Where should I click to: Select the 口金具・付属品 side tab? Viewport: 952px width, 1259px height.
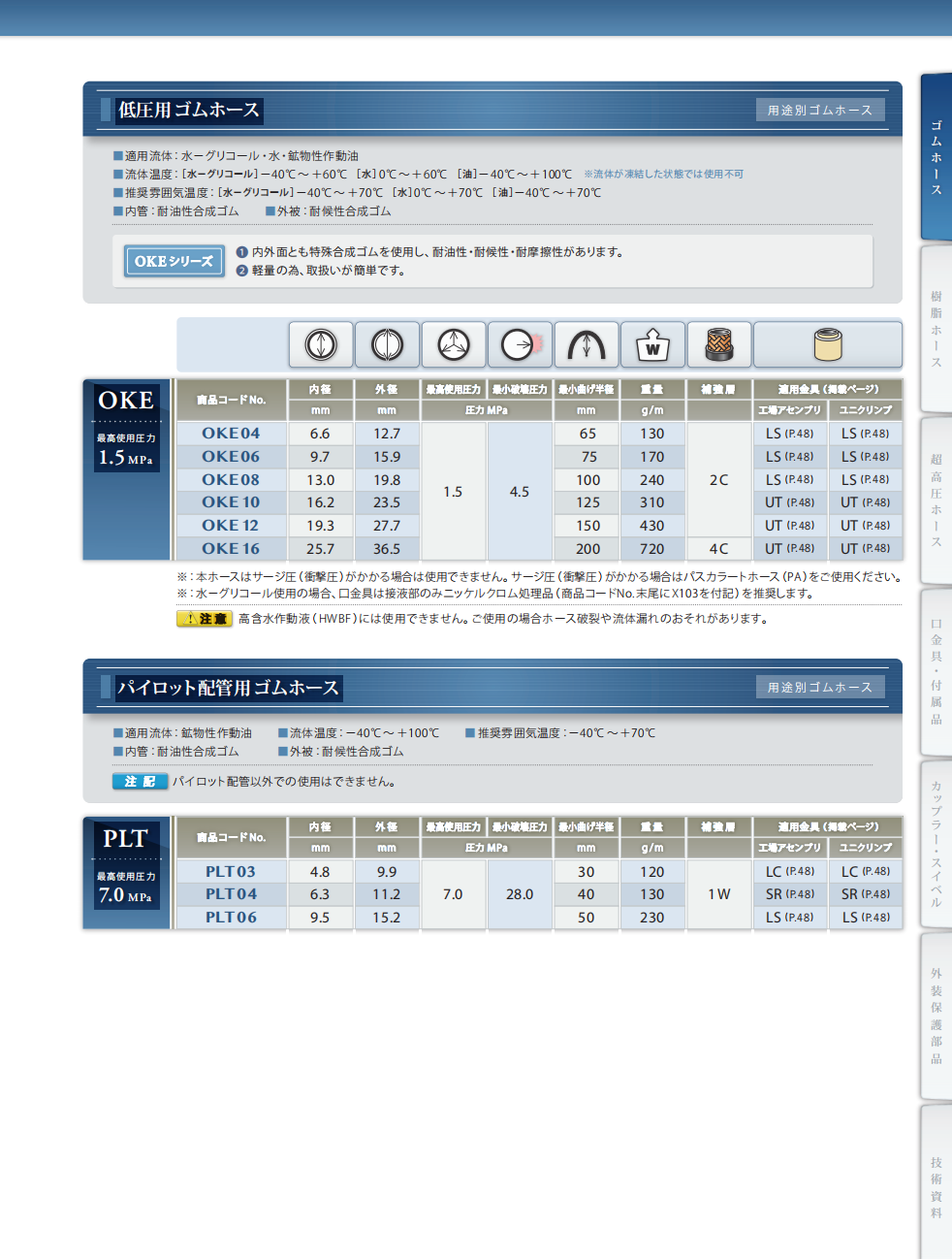tap(936, 671)
